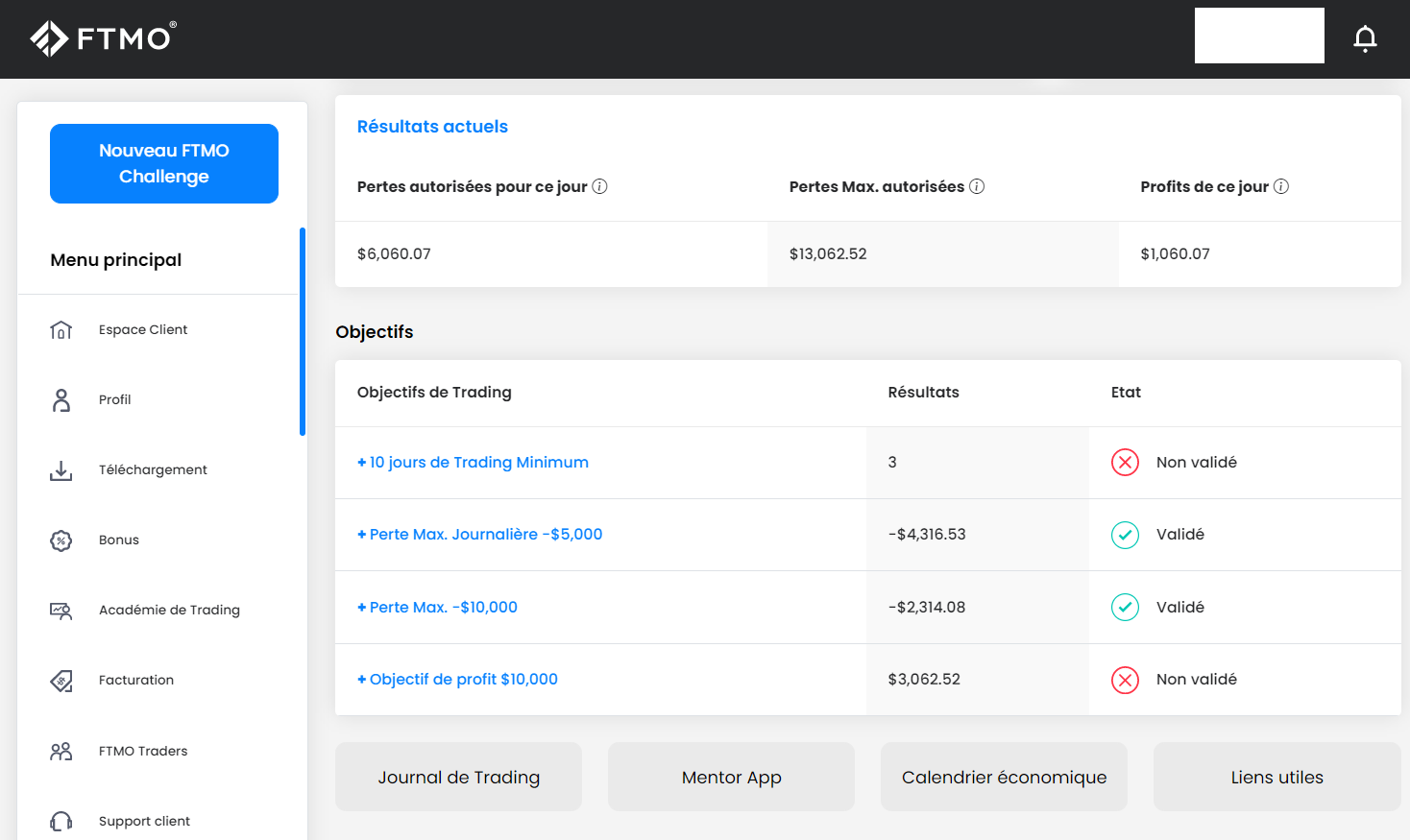Click the FTMO Traders people icon
This screenshot has width=1410, height=840.
pos(61,752)
